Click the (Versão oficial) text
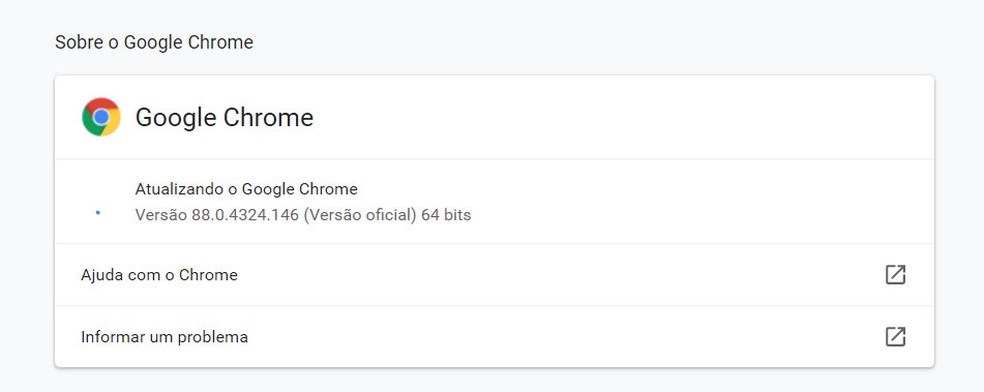Image resolution: width=984 pixels, height=392 pixels. [360, 215]
